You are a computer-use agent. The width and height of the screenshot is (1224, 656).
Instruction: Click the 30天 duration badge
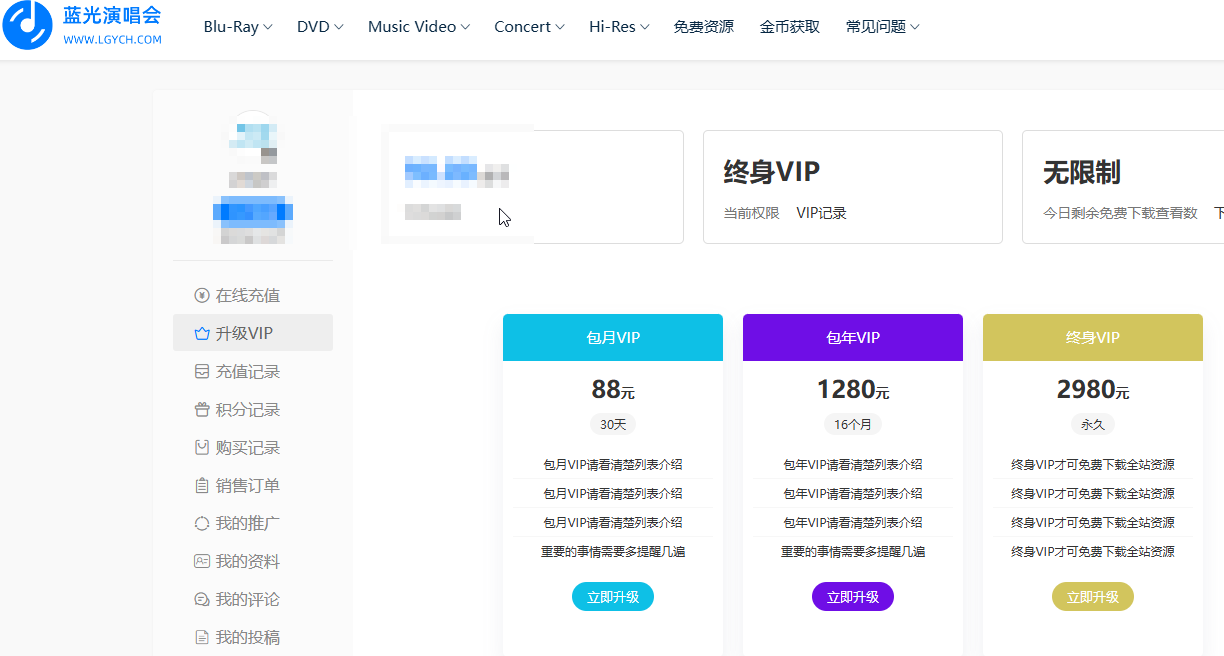pyautogui.click(x=613, y=424)
